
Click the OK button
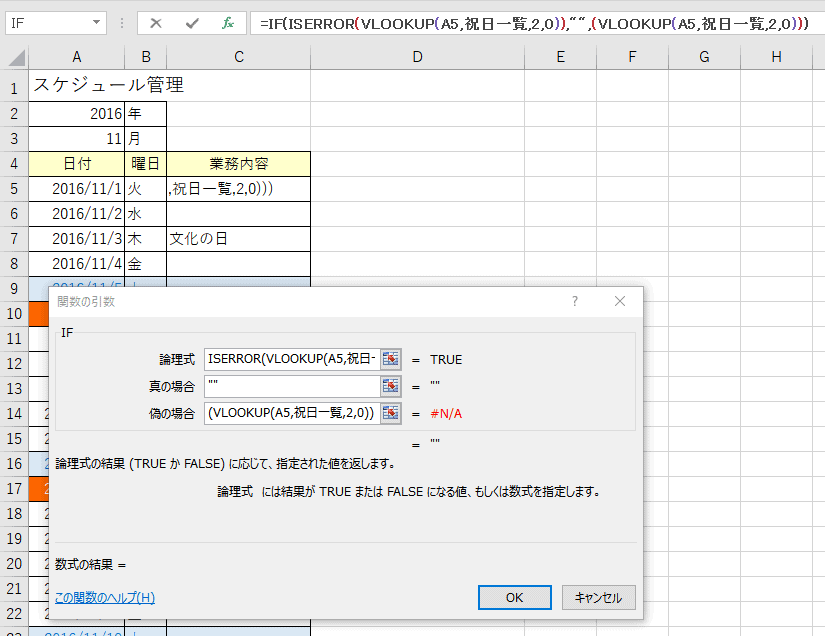(514, 597)
